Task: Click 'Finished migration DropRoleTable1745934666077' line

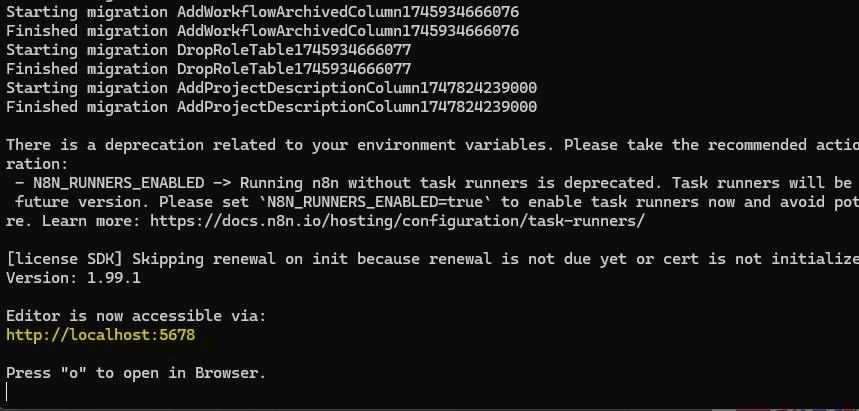Action: tap(208, 69)
